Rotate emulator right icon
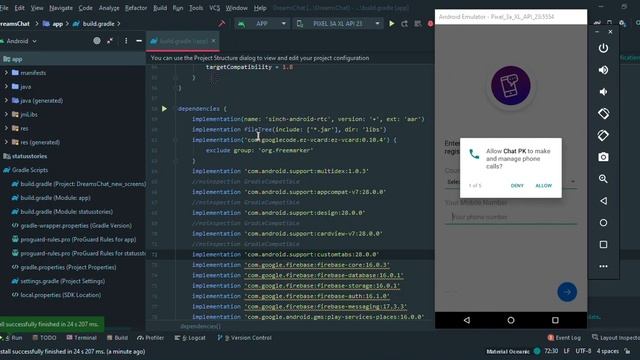The image size is (640, 360). pyautogui.click(x=603, y=135)
